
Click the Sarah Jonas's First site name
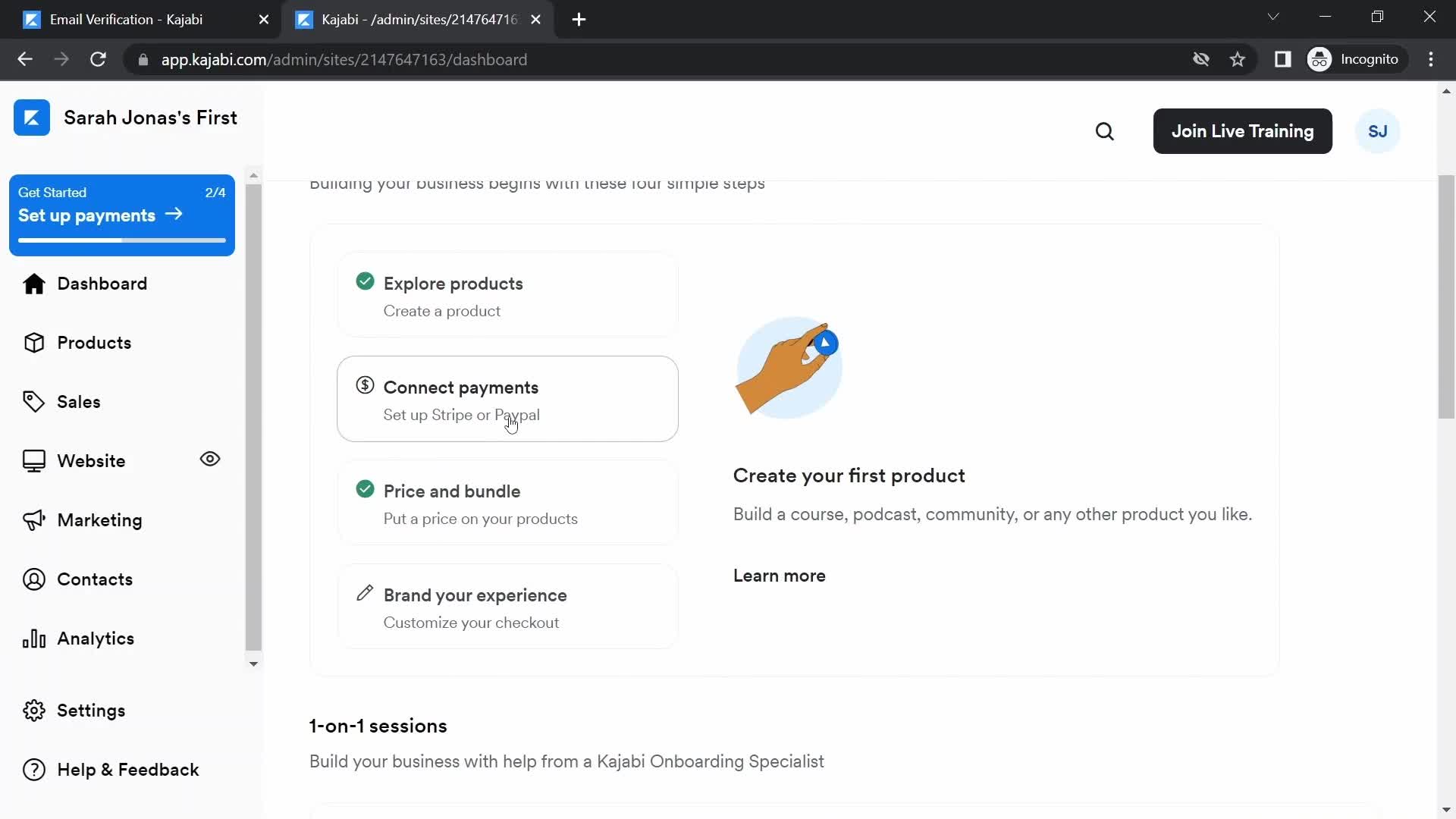150,118
